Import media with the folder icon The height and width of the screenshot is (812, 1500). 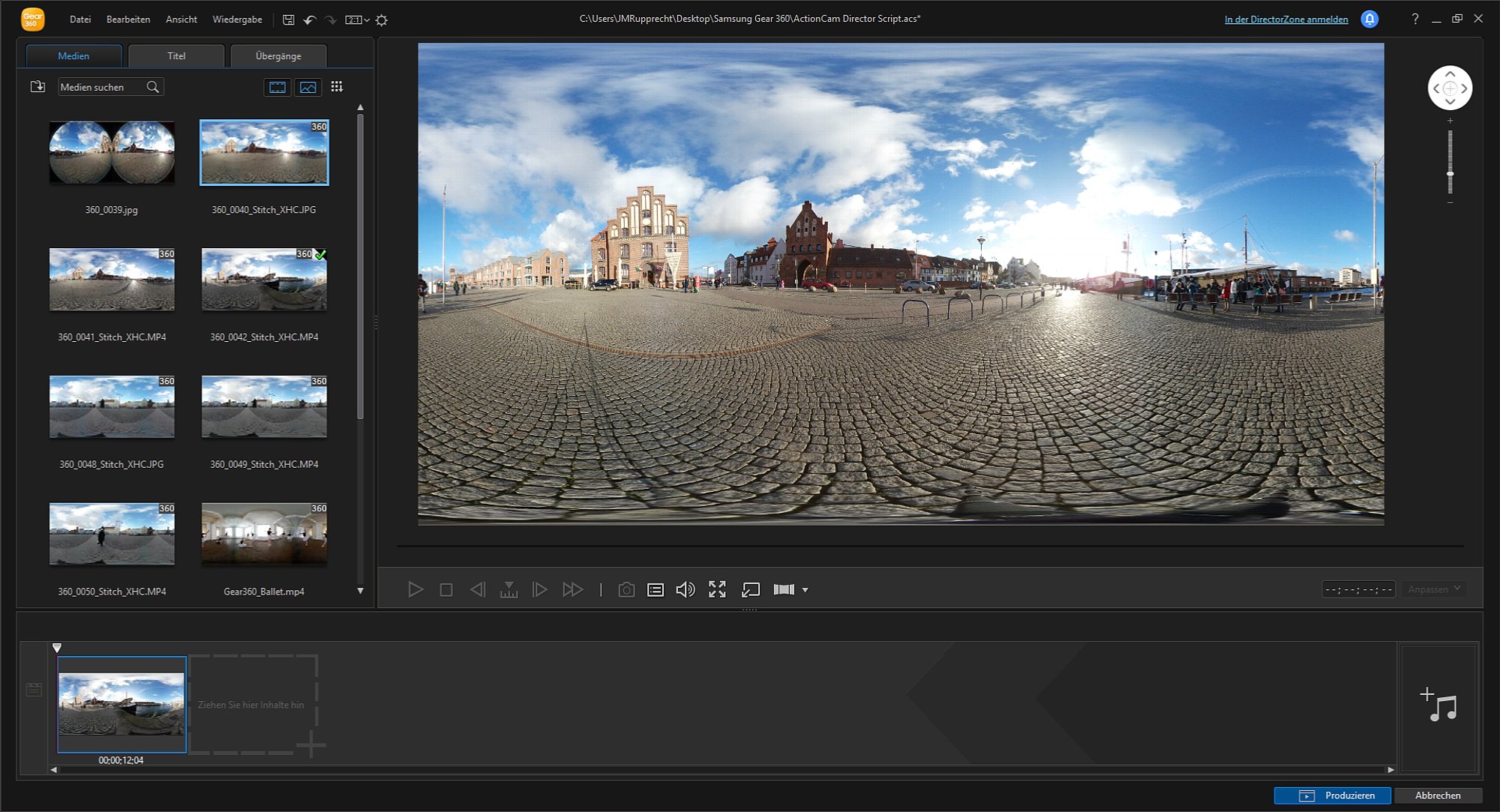pyautogui.click(x=37, y=87)
